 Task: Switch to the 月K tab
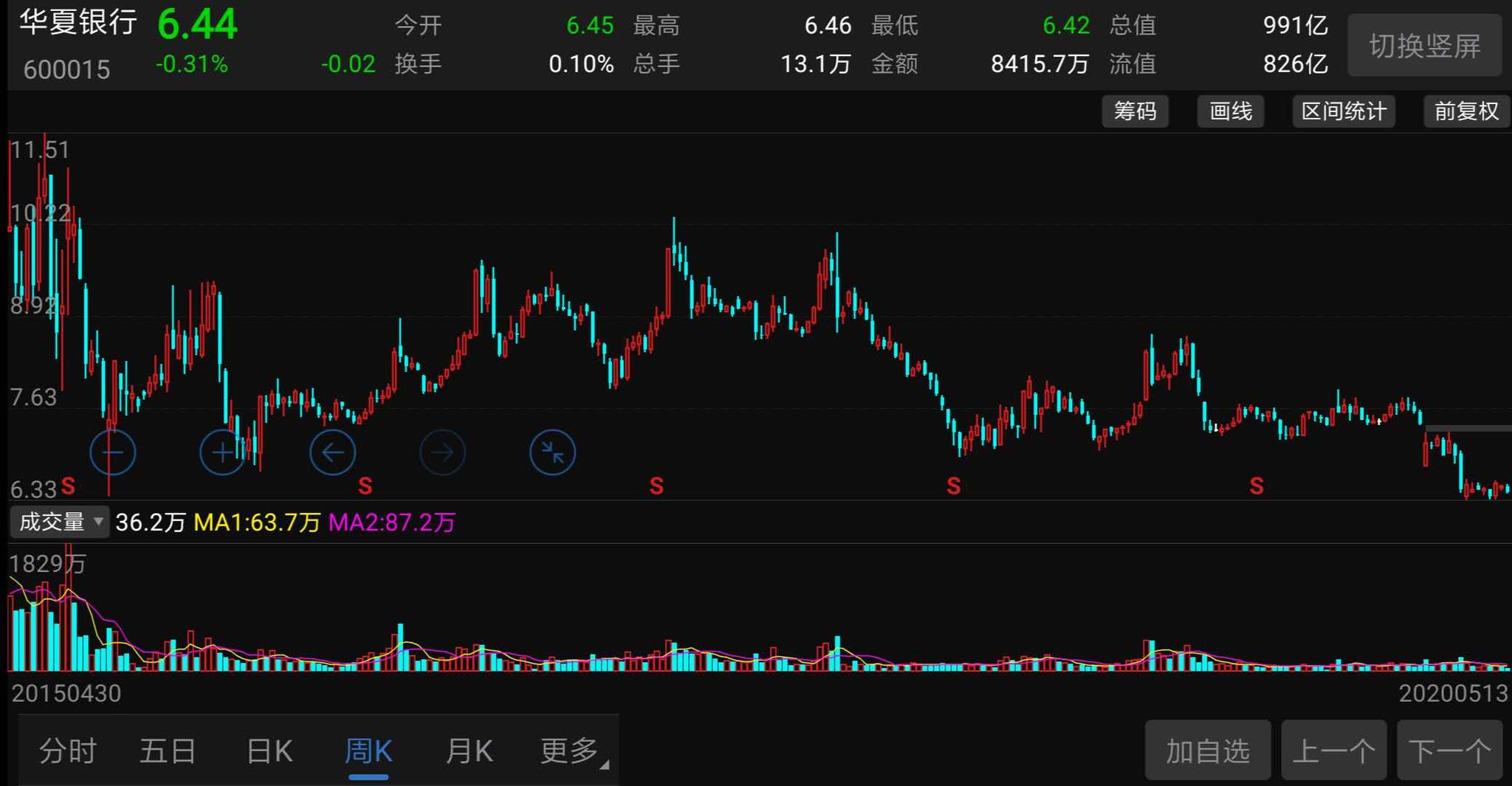click(x=469, y=751)
